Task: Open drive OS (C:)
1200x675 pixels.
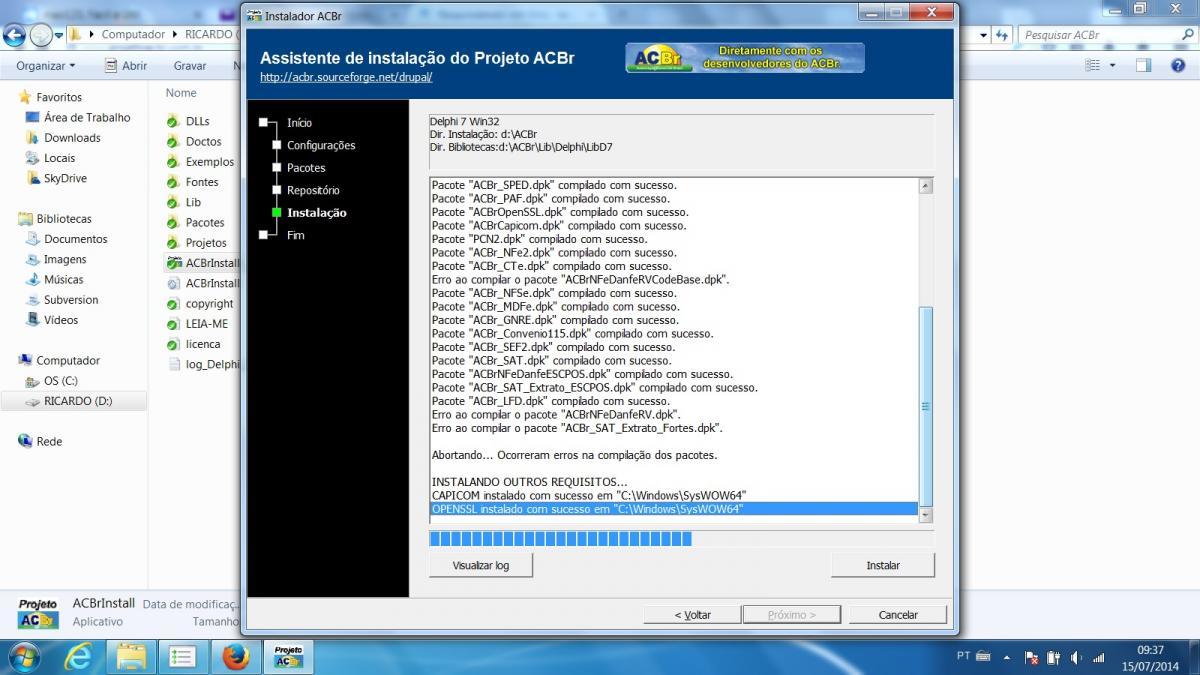Action: (x=60, y=380)
